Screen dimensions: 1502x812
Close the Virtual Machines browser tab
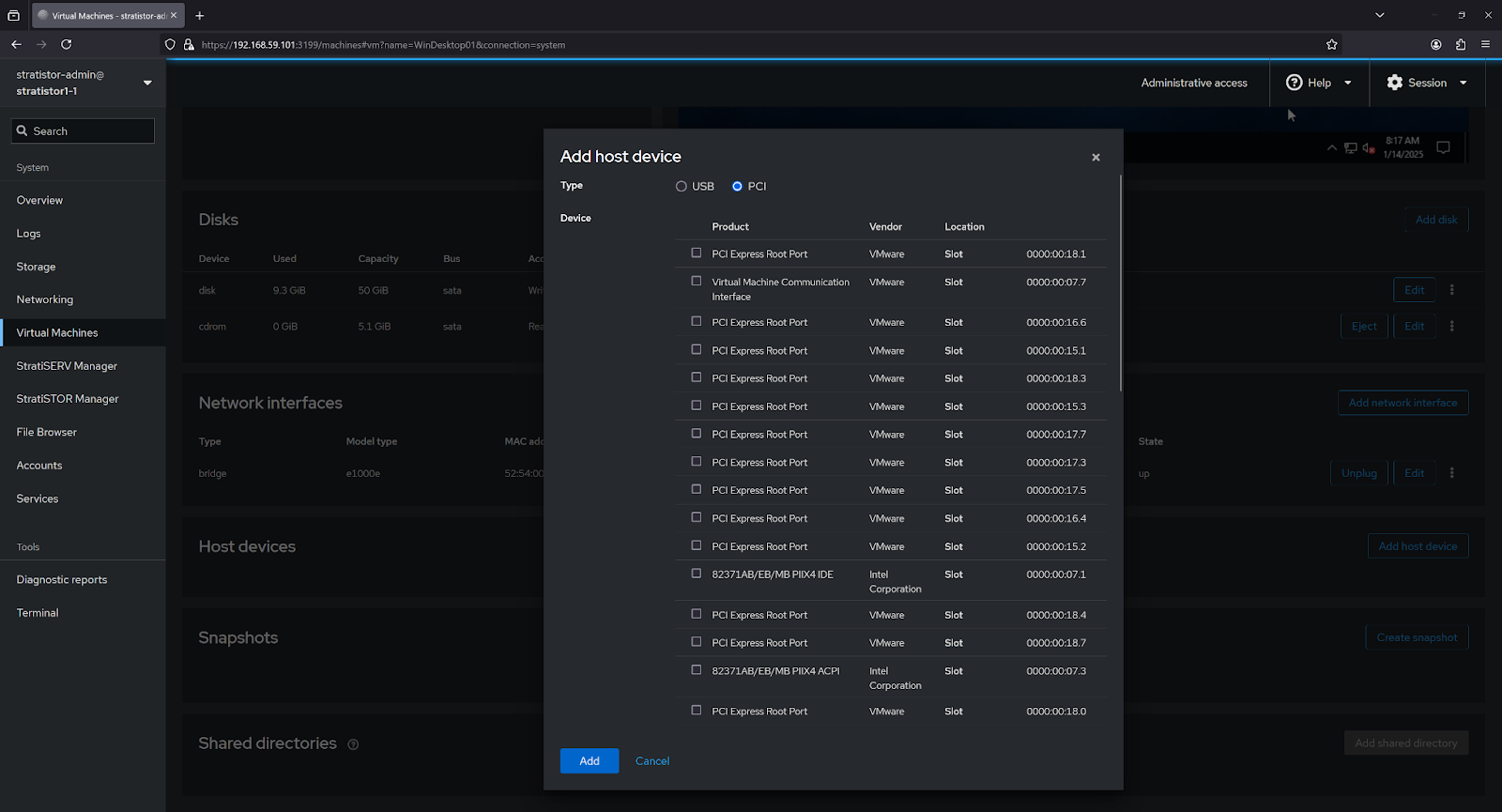[174, 15]
